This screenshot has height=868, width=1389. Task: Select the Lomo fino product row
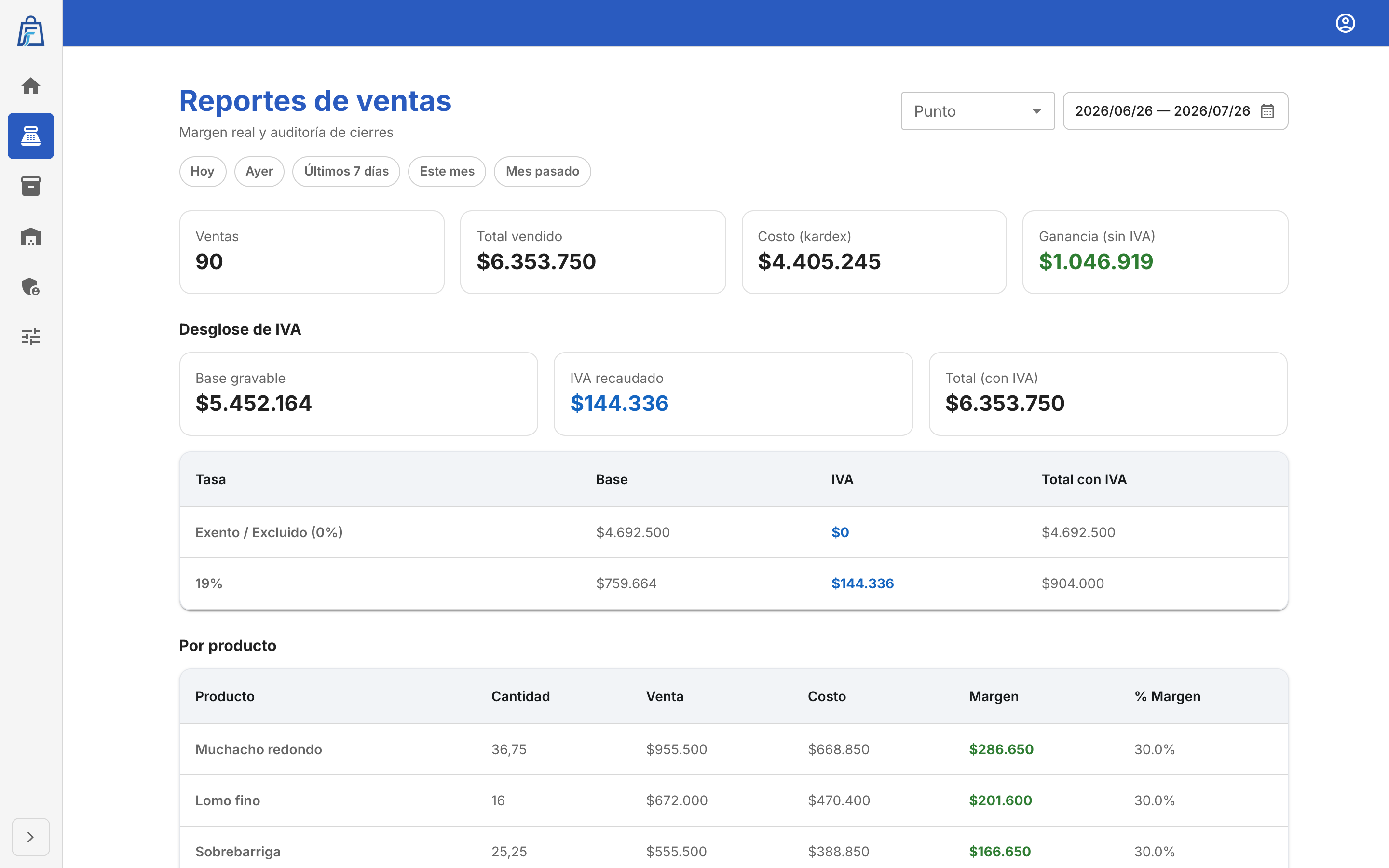tap(734, 800)
